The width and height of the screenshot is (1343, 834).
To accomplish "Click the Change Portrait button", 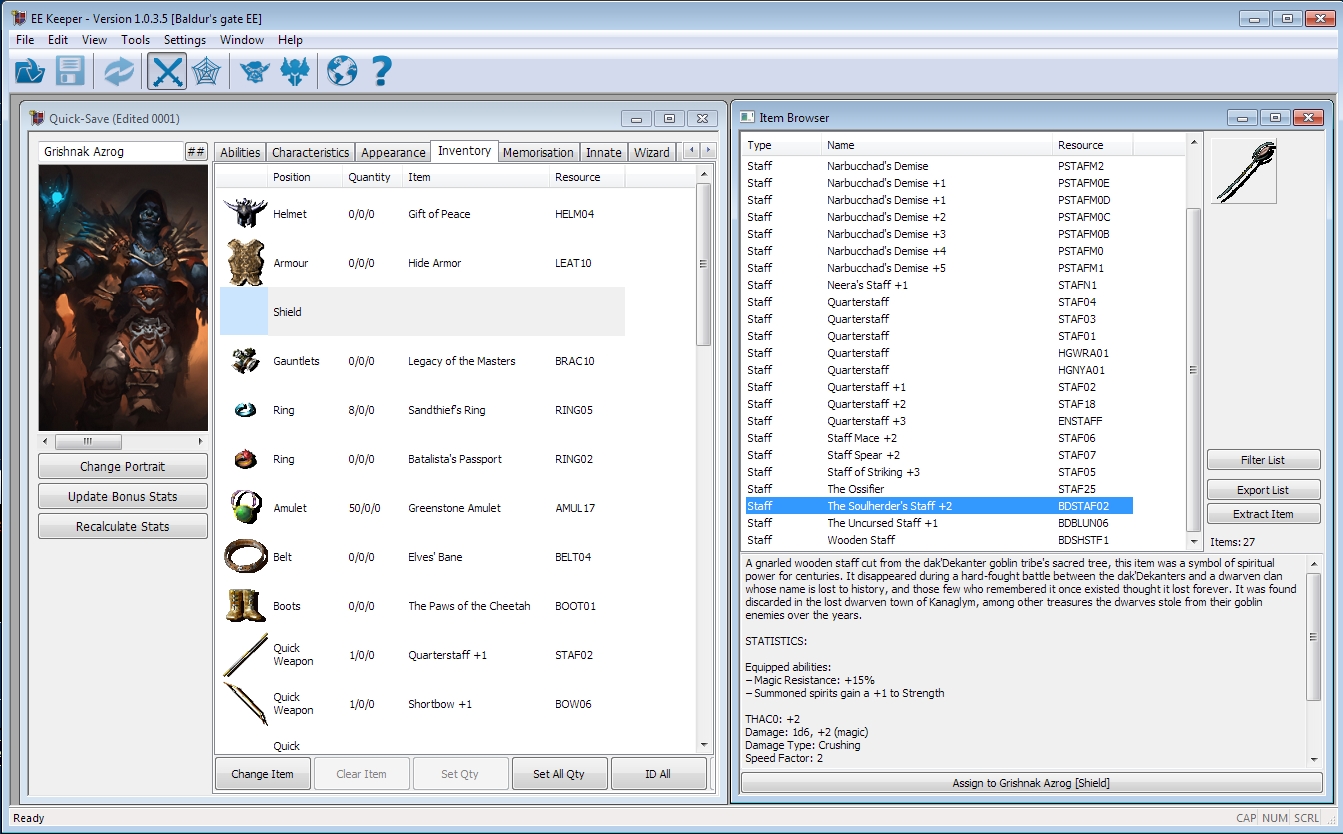I will tap(123, 466).
